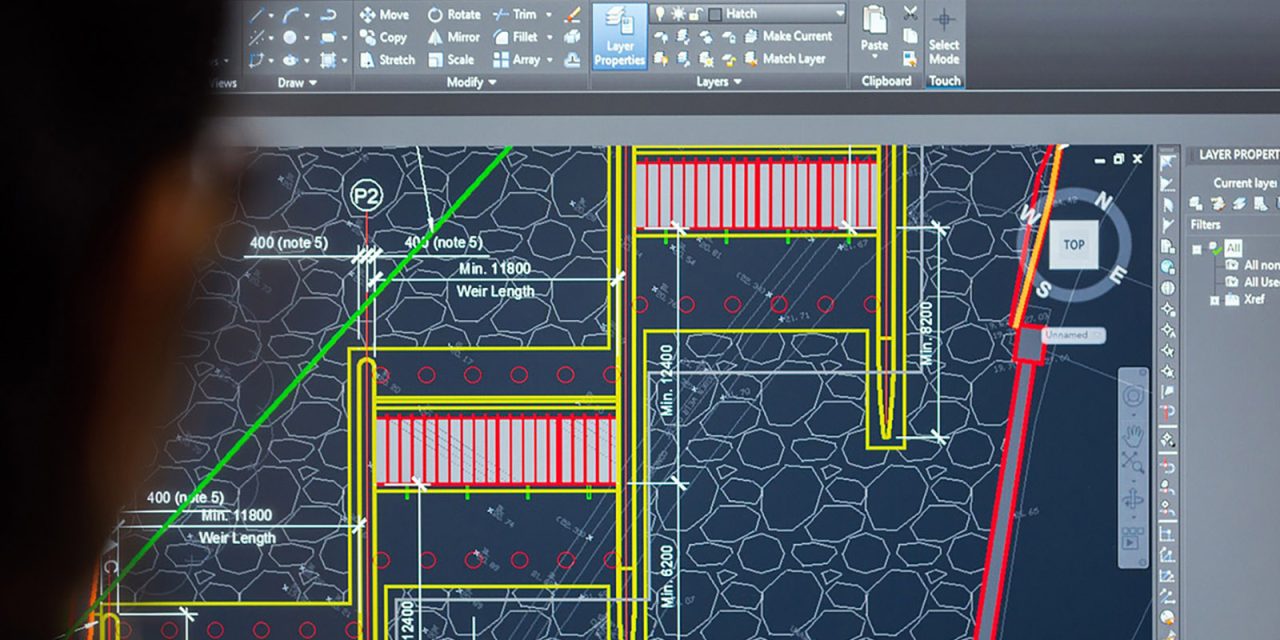
Task: Toggle the layer freeze sun icon
Action: tap(677, 12)
